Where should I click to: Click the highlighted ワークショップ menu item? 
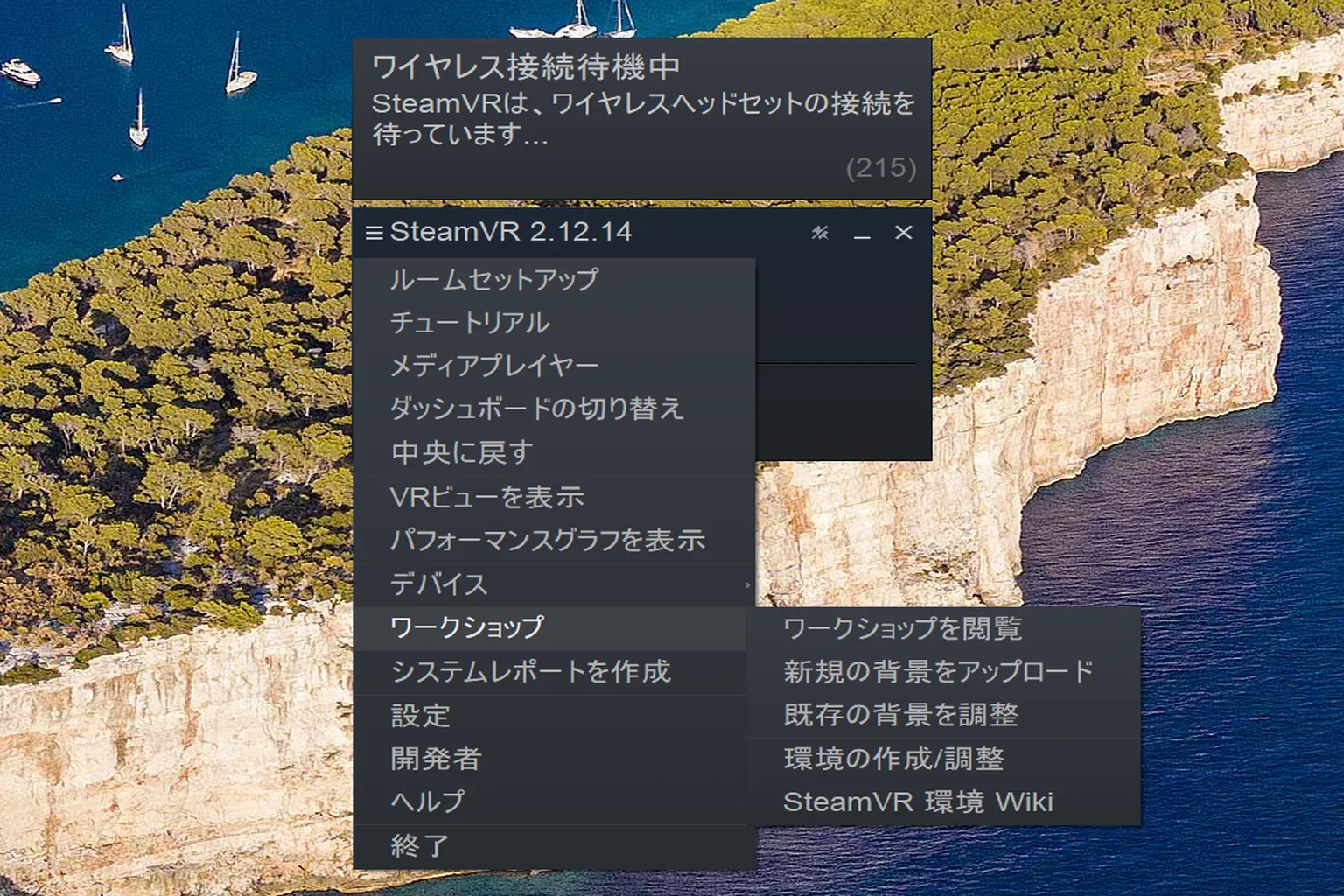[x=551, y=628]
